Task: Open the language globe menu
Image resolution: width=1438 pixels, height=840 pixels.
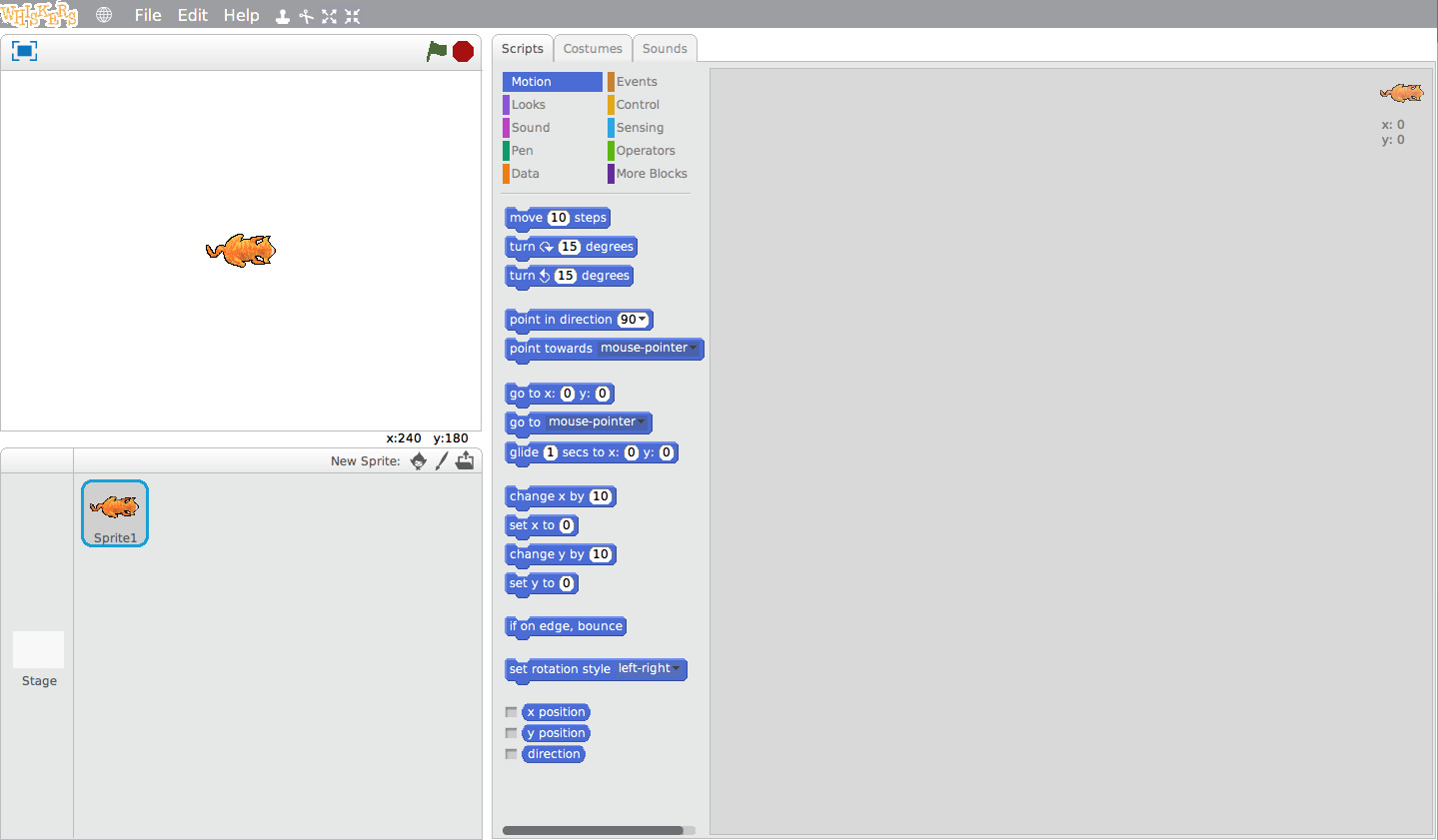Action: (104, 15)
